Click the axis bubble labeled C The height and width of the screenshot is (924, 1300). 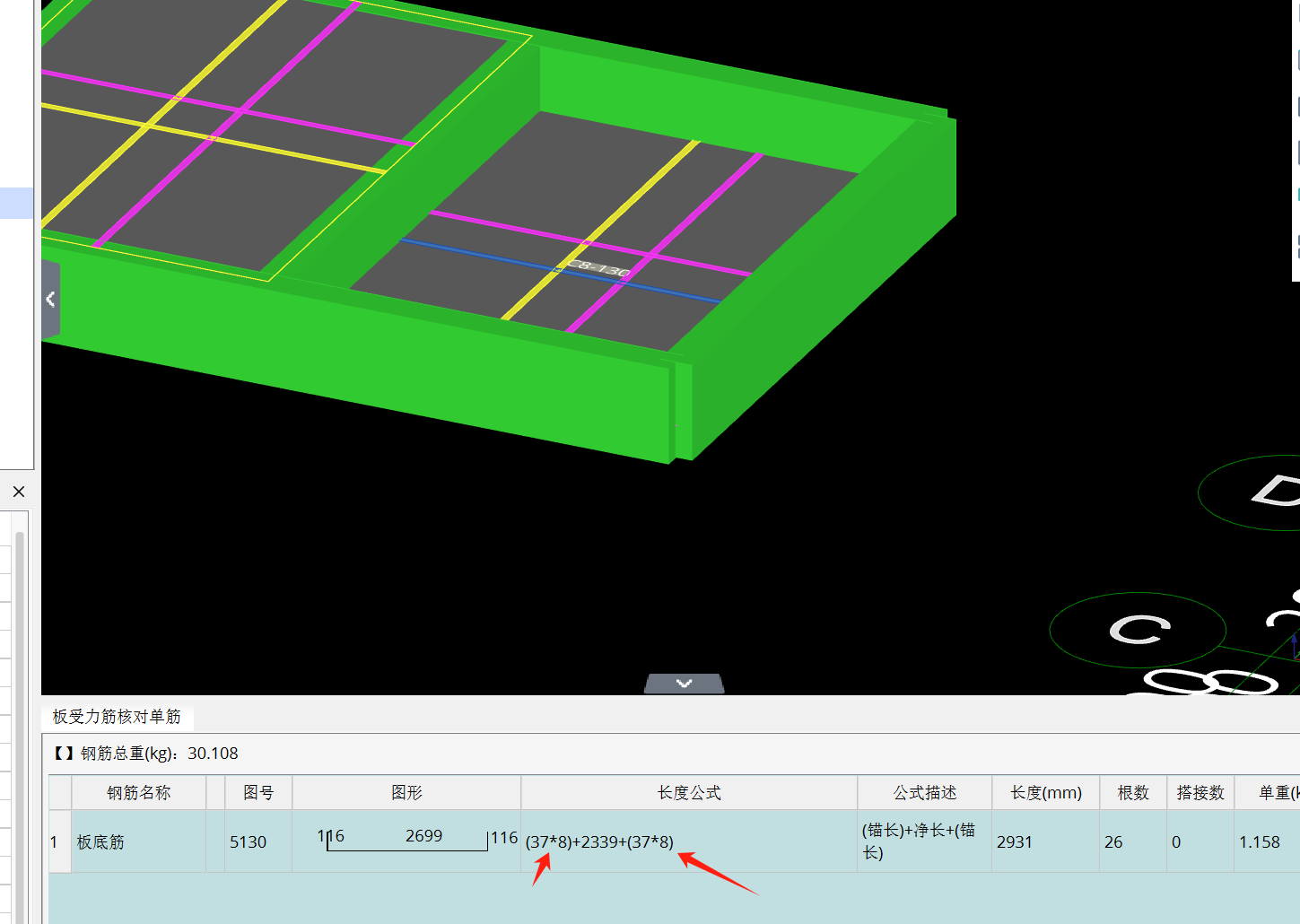pyautogui.click(x=1138, y=630)
